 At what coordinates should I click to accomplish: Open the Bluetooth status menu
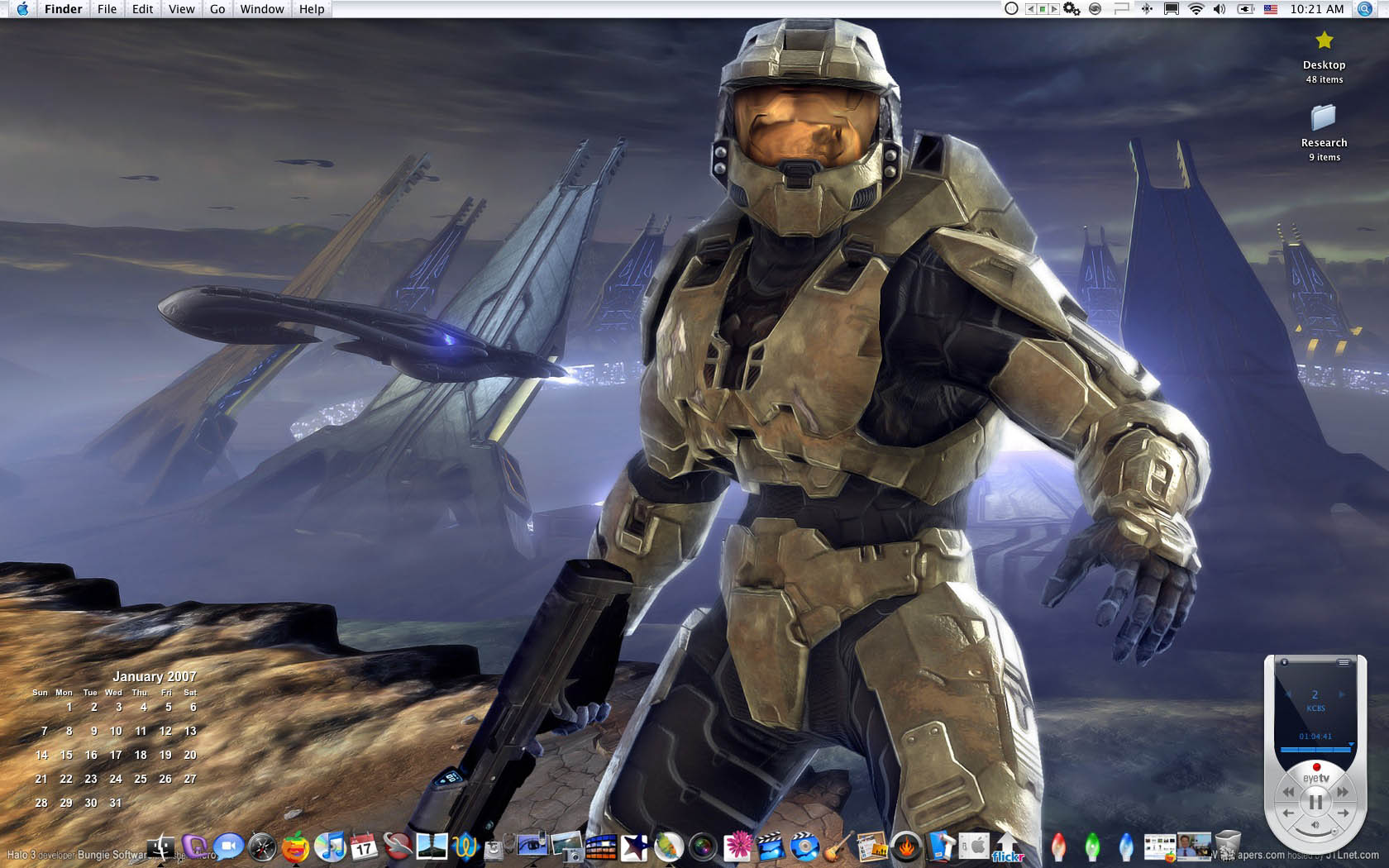[x=1147, y=9]
